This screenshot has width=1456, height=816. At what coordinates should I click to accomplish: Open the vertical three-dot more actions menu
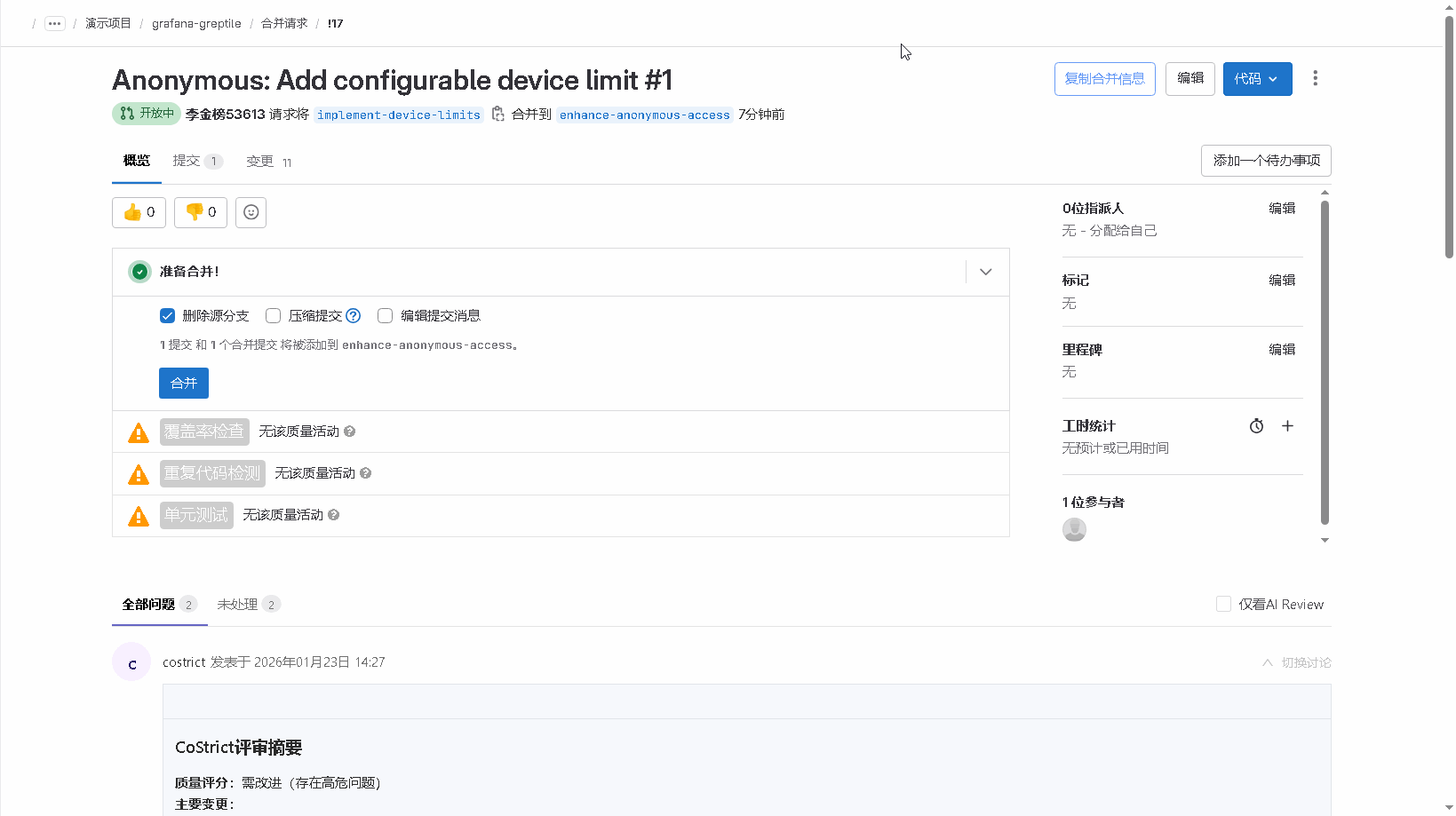click(x=1316, y=78)
